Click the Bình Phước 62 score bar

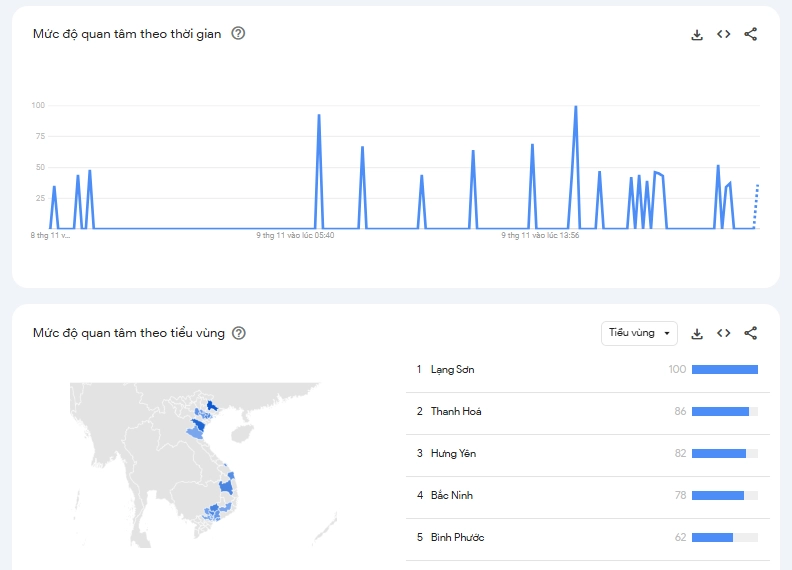(712, 538)
